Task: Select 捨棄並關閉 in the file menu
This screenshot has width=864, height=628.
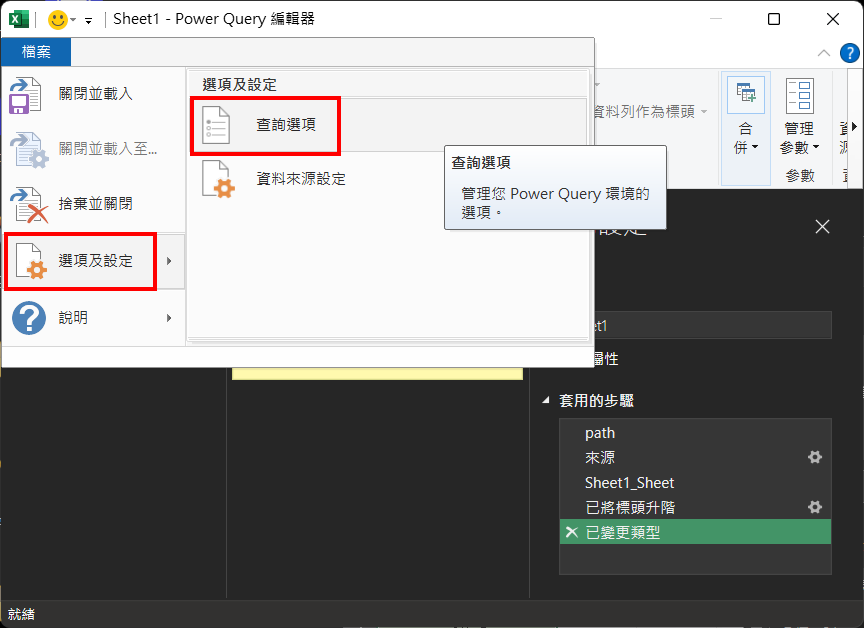Action: click(95, 204)
